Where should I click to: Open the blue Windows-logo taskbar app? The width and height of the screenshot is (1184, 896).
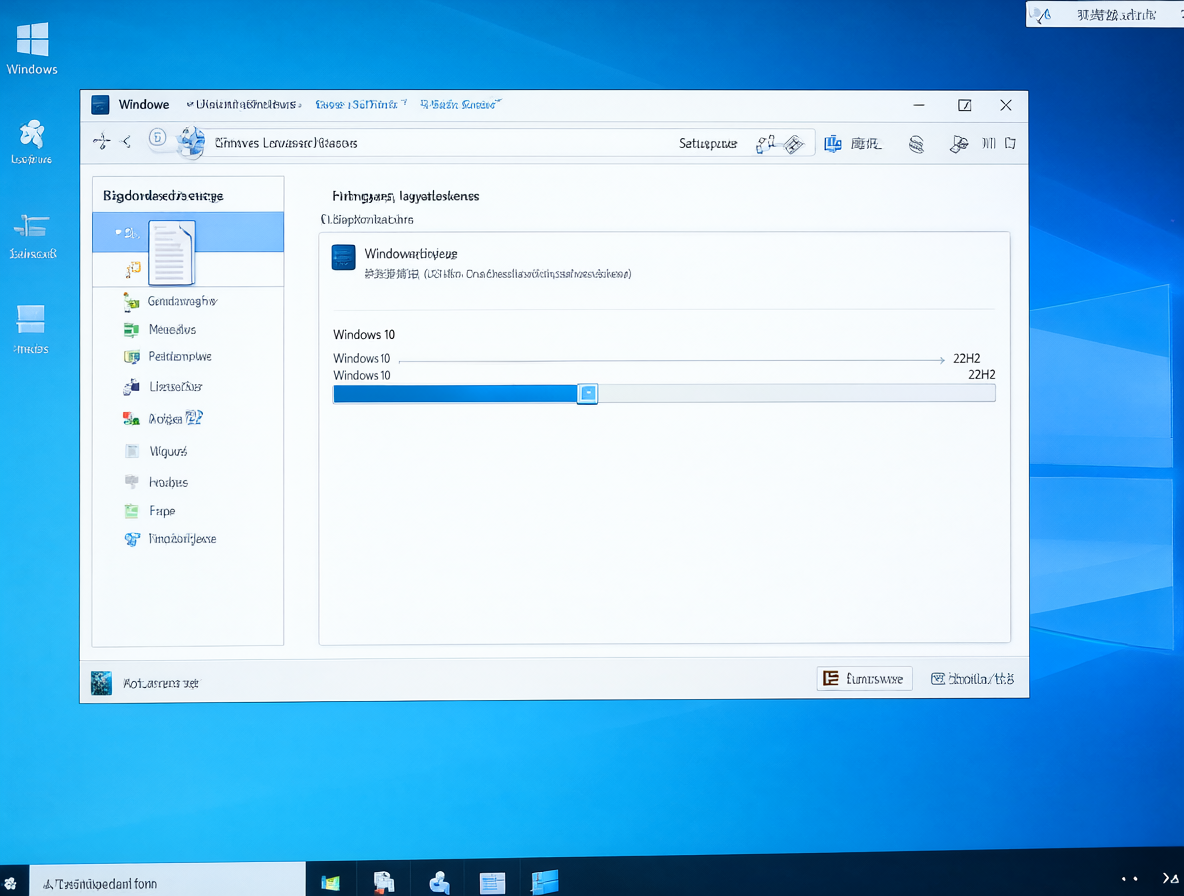coord(545,882)
